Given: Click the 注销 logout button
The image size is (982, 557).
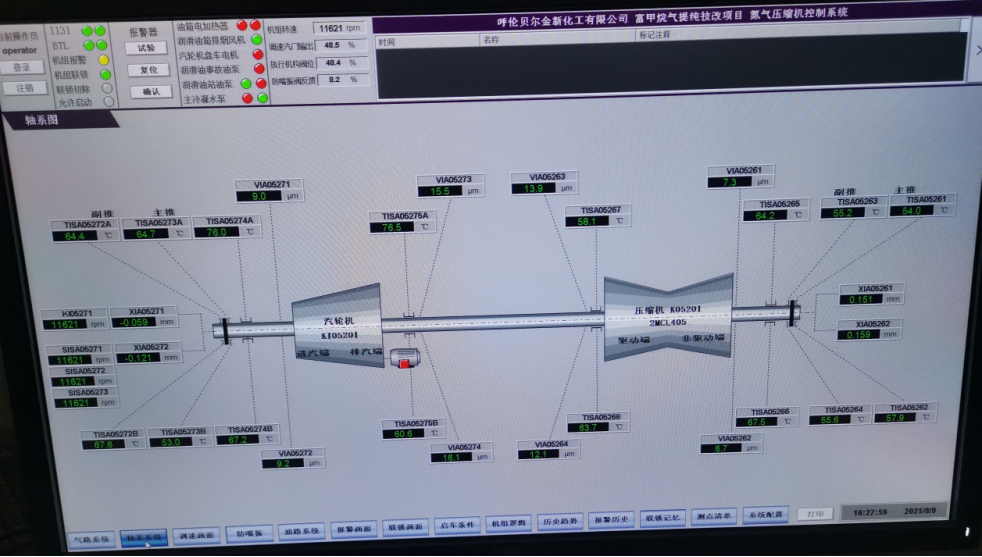Looking at the screenshot, I should (24, 88).
